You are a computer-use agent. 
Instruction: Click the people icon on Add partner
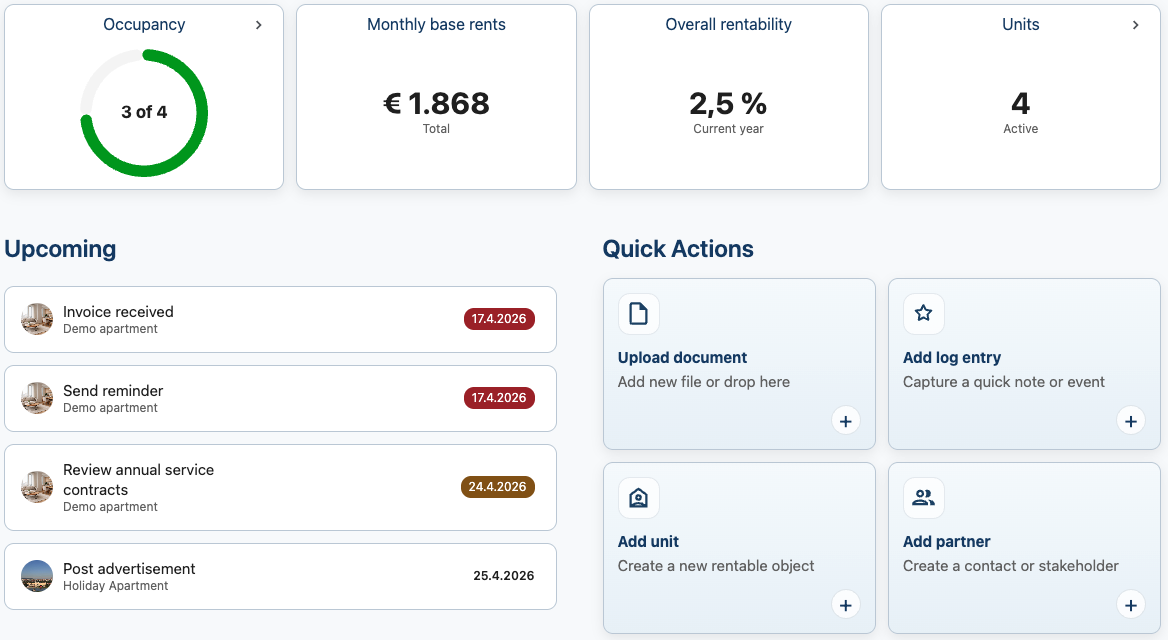(923, 498)
